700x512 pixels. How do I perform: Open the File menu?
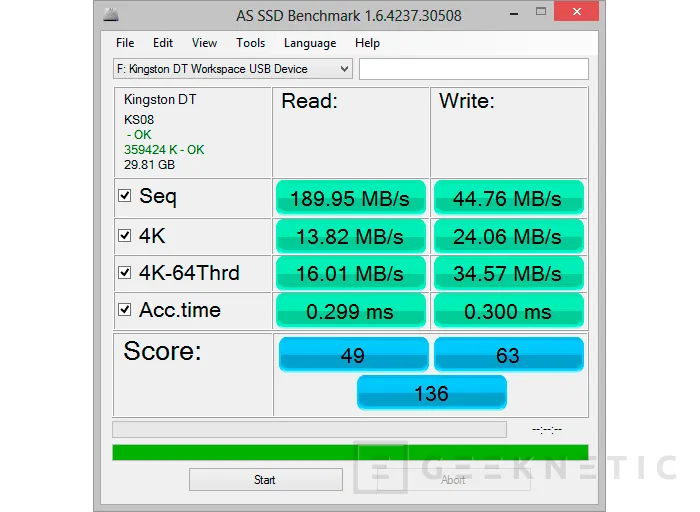[x=125, y=43]
